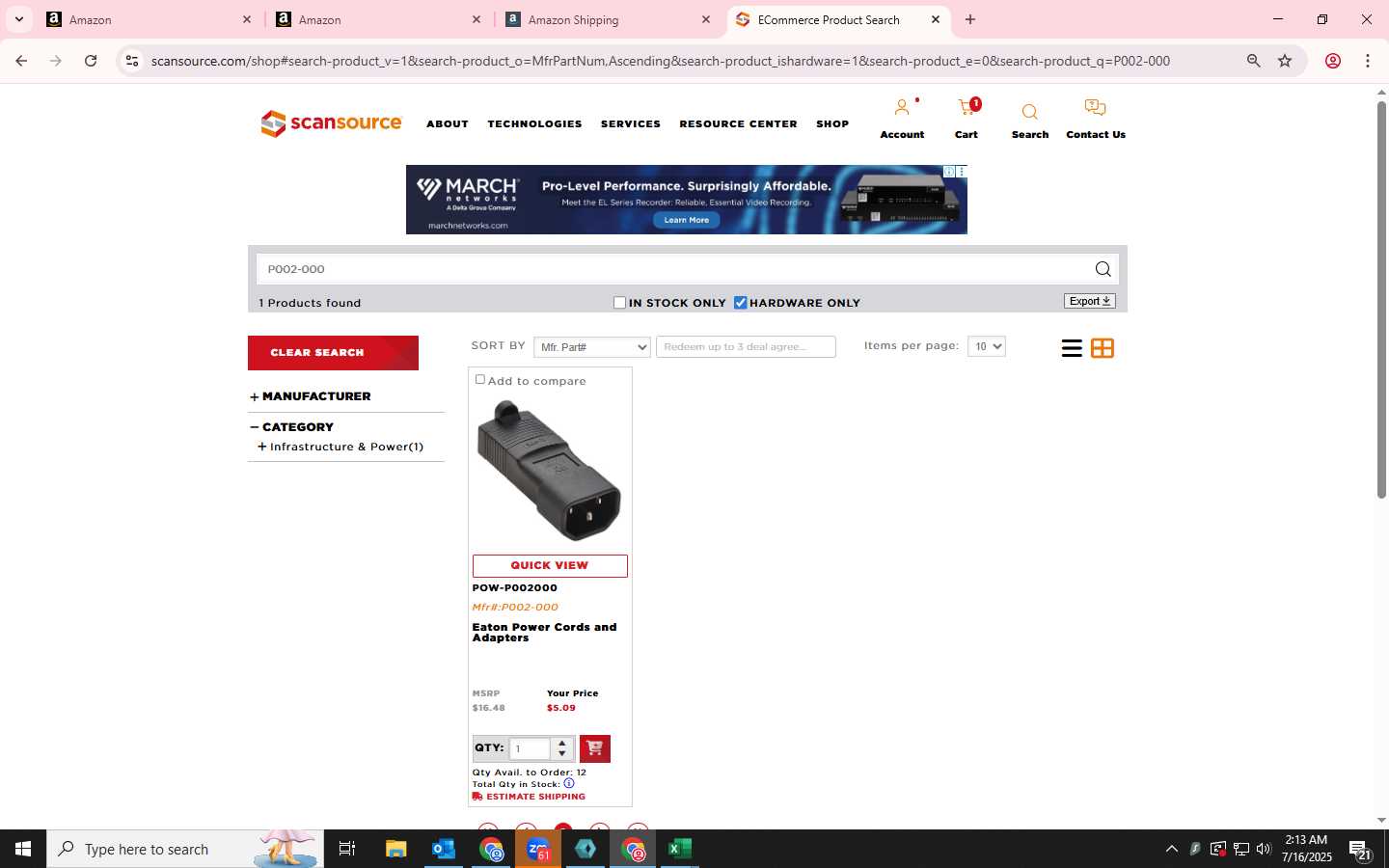Click the Mfr#:P002-000 text
The image size is (1389, 868).
[x=515, y=608]
